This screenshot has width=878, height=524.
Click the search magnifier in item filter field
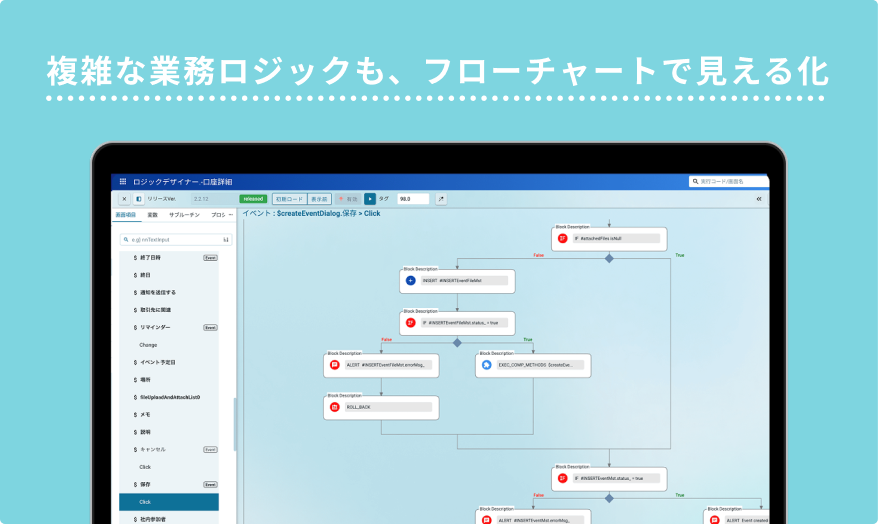[126, 240]
